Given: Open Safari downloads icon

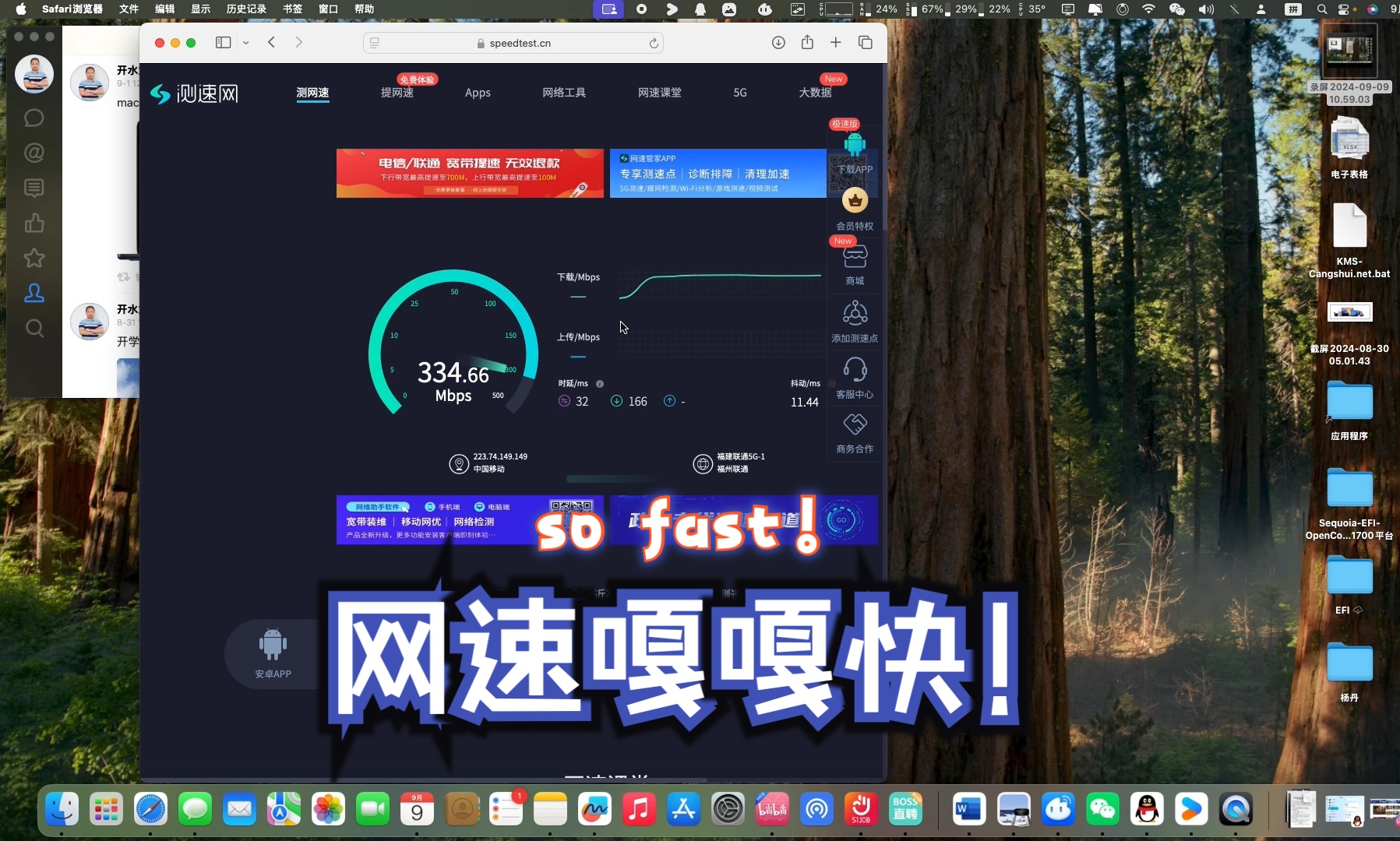Looking at the screenshot, I should click(778, 43).
